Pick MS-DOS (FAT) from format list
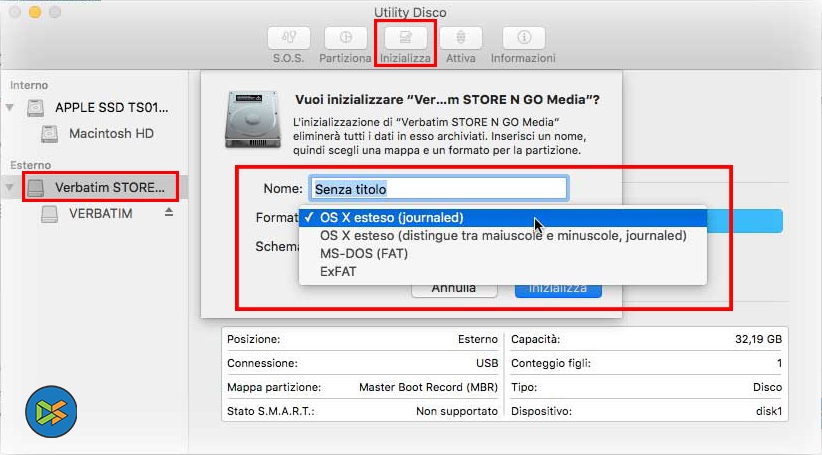The image size is (822, 455). 363,253
